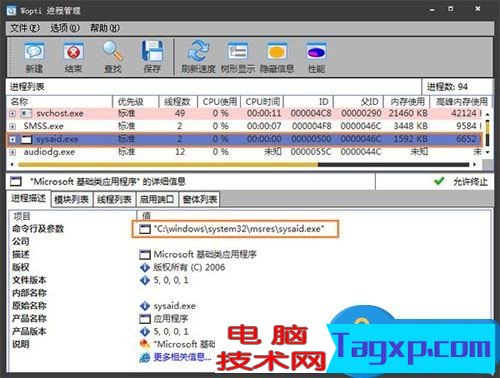Viewport: 500px width, 378px height.
Task: Open the 文件(F) menu
Action: click(x=25, y=28)
